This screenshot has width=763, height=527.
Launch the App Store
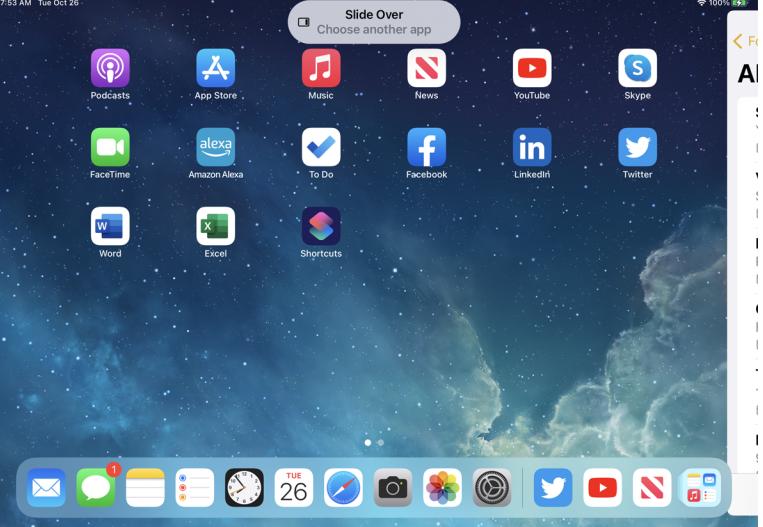click(216, 68)
